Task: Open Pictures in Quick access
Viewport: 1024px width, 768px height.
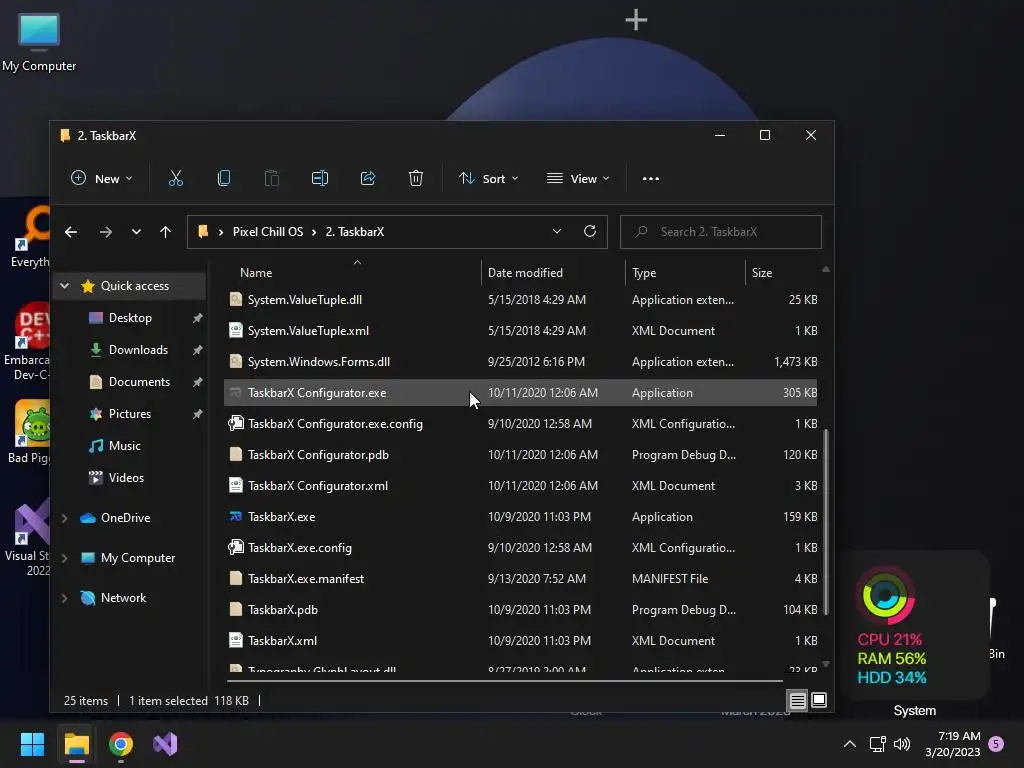Action: 129,414
